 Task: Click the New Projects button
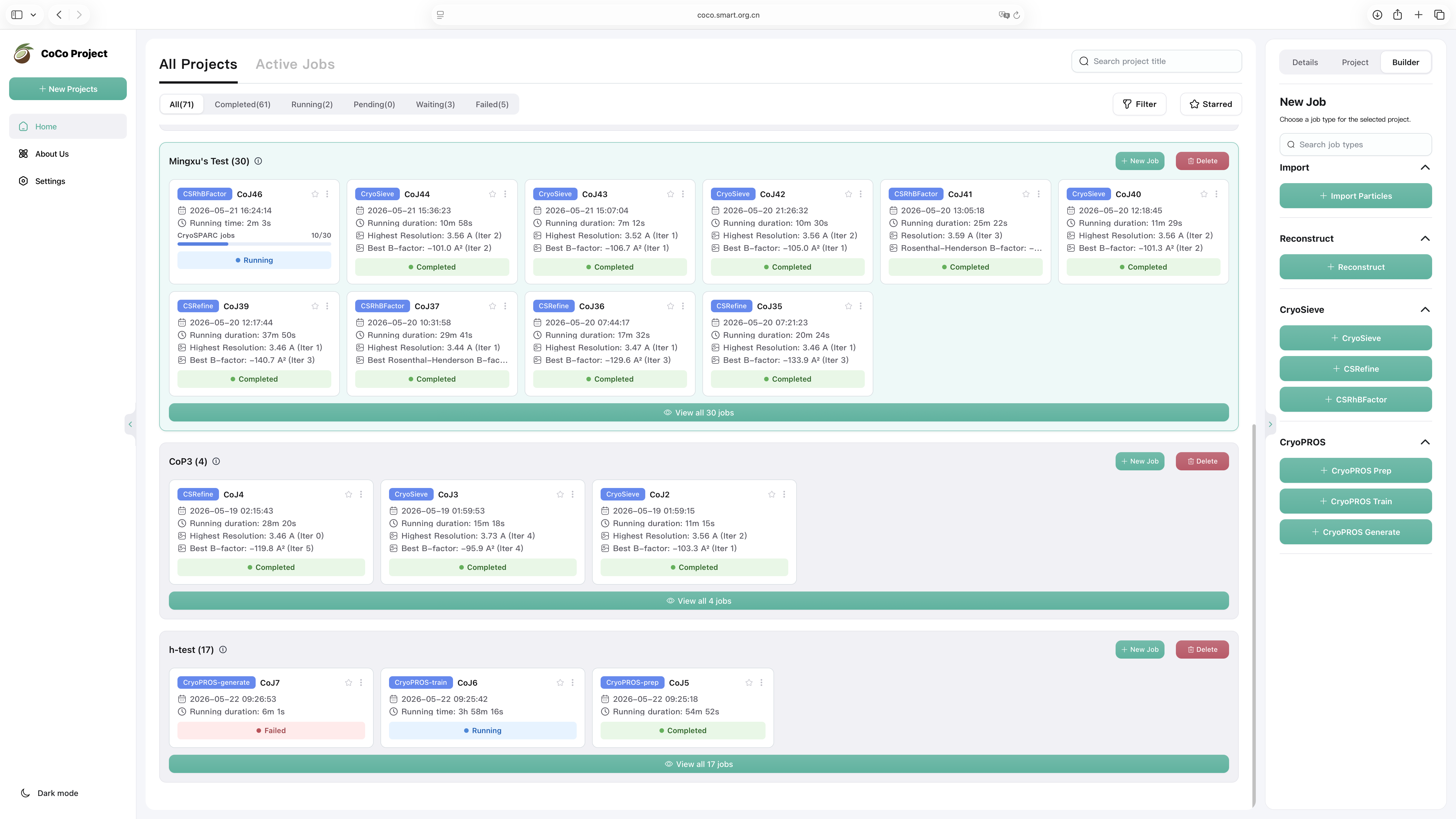(x=68, y=89)
